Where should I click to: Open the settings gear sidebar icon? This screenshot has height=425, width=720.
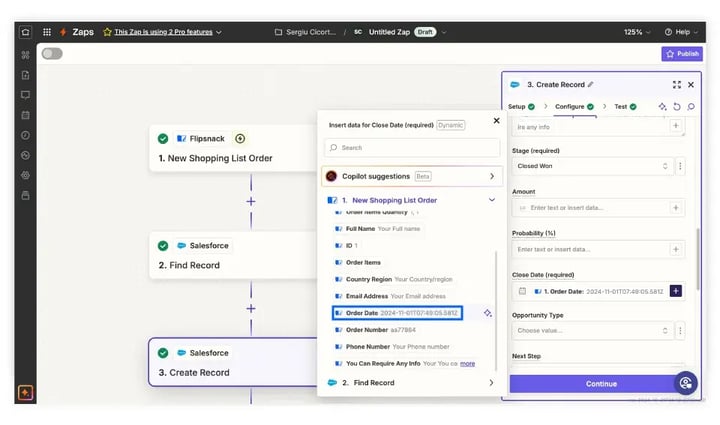[25, 175]
